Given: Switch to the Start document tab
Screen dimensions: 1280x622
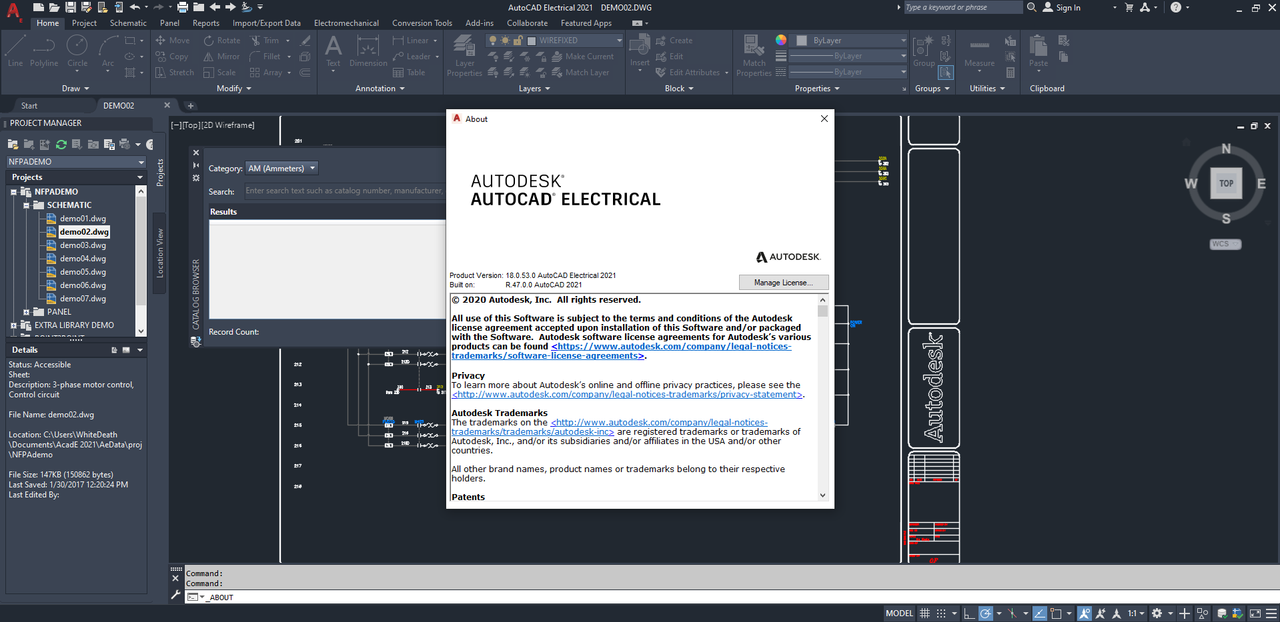Looking at the screenshot, I should coord(29,105).
